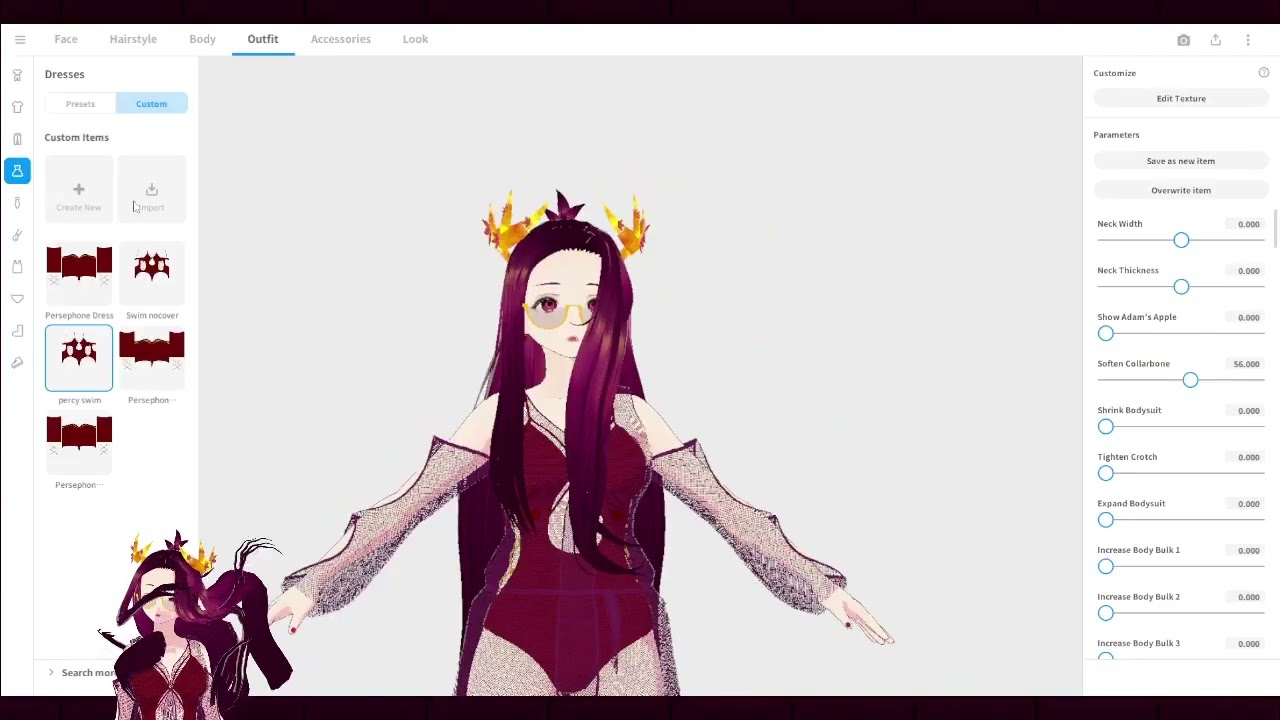Click the Edit Texture button

(1181, 99)
